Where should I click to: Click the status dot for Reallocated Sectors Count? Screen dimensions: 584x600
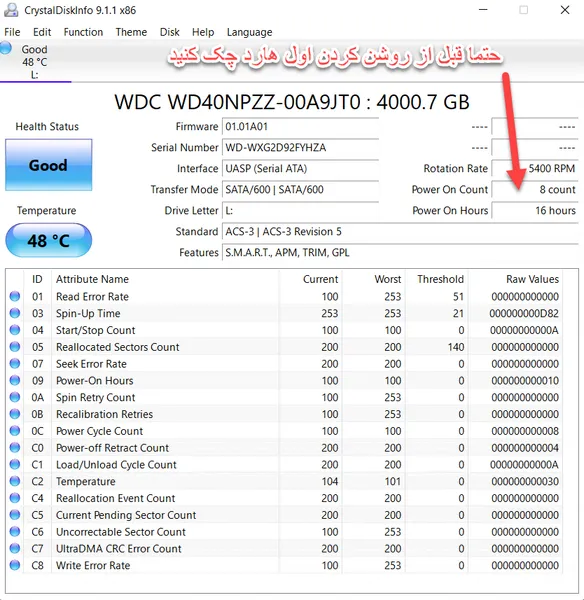pyautogui.click(x=15, y=347)
